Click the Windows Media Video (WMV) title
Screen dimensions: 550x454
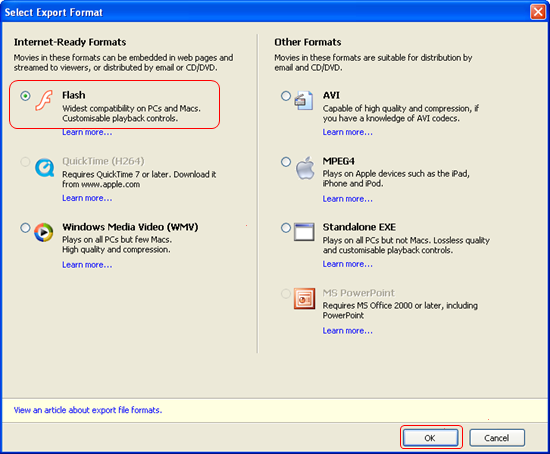click(x=130, y=227)
